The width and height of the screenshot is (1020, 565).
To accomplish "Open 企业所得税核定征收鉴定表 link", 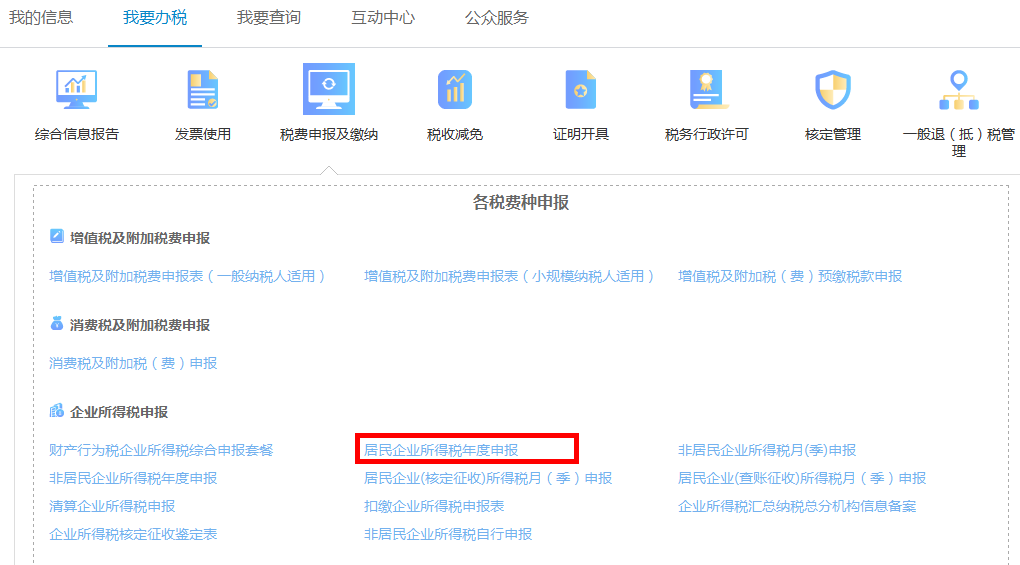I will (x=133, y=534).
